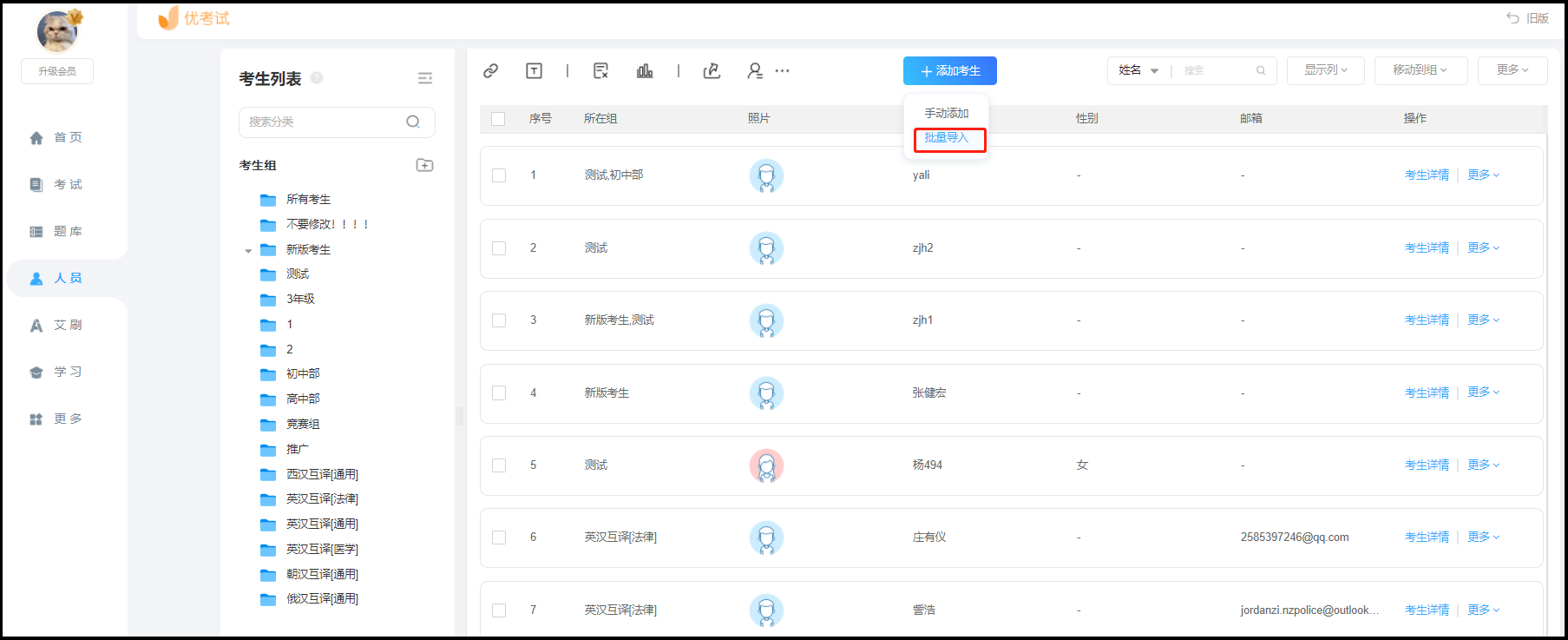Choose 批量导入 from the add menu

coord(946,138)
